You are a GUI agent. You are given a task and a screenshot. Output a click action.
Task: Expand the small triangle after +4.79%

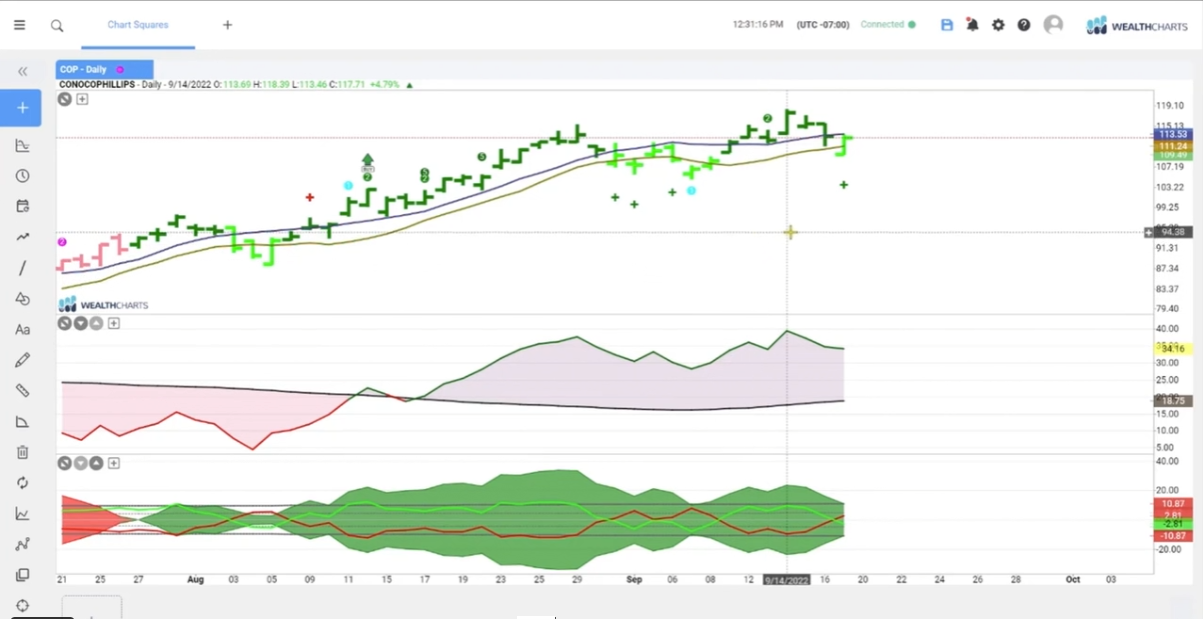(409, 85)
